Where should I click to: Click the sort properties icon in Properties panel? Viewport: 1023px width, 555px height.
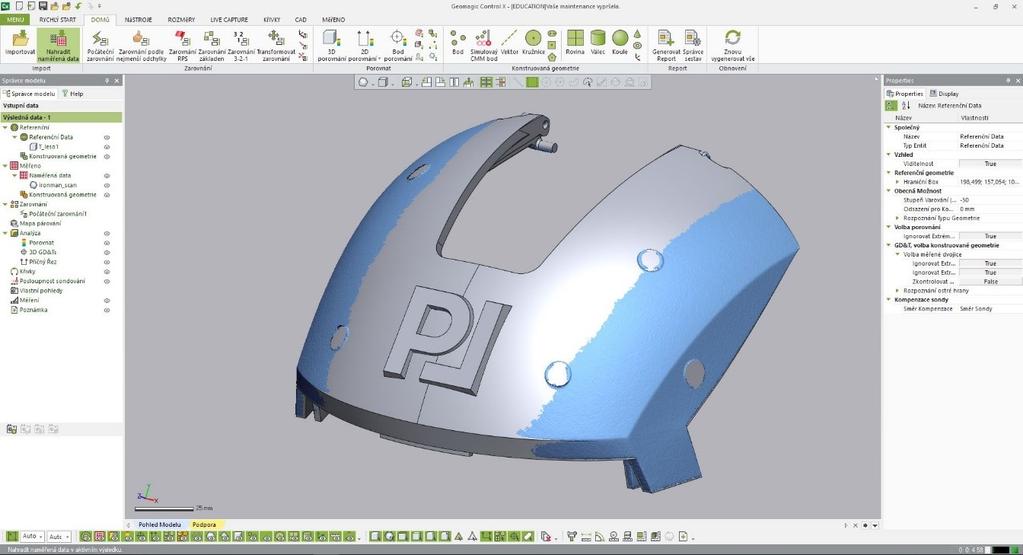pos(906,105)
